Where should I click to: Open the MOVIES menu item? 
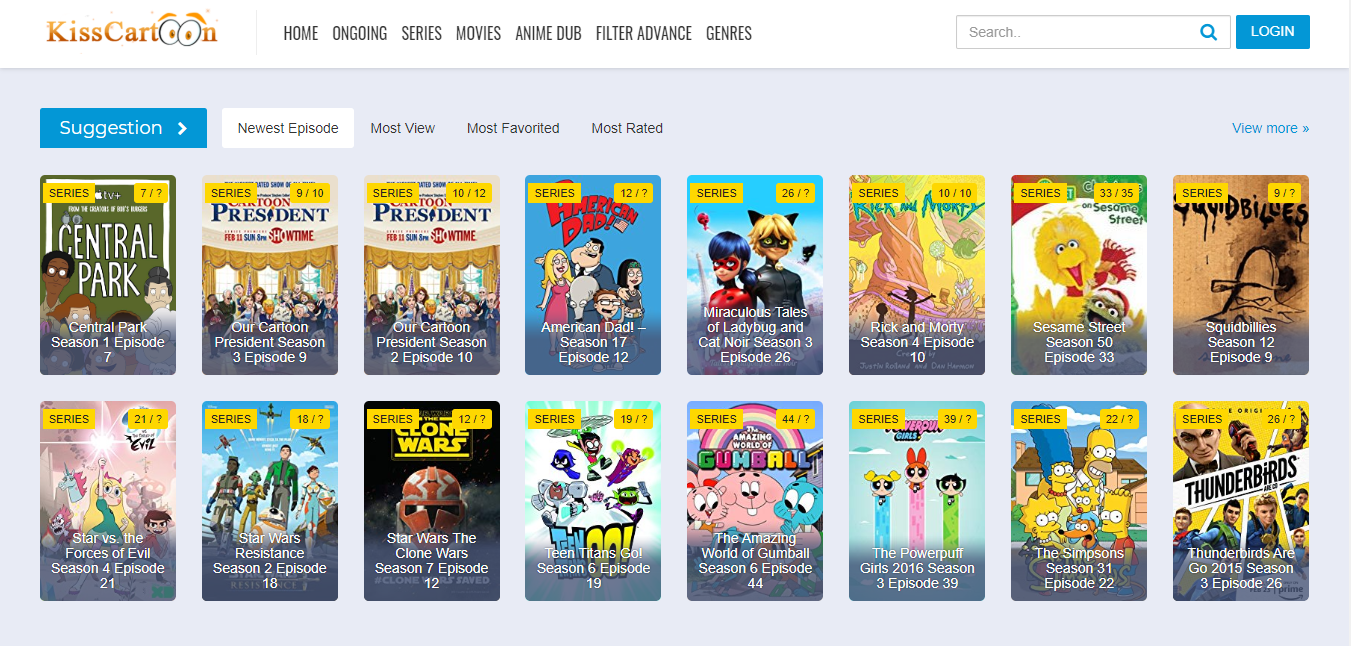tap(478, 33)
